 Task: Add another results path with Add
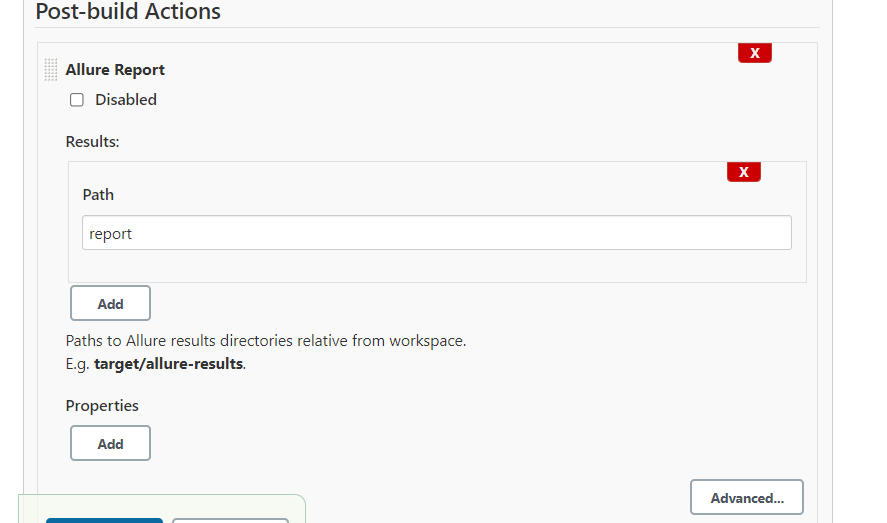click(110, 303)
